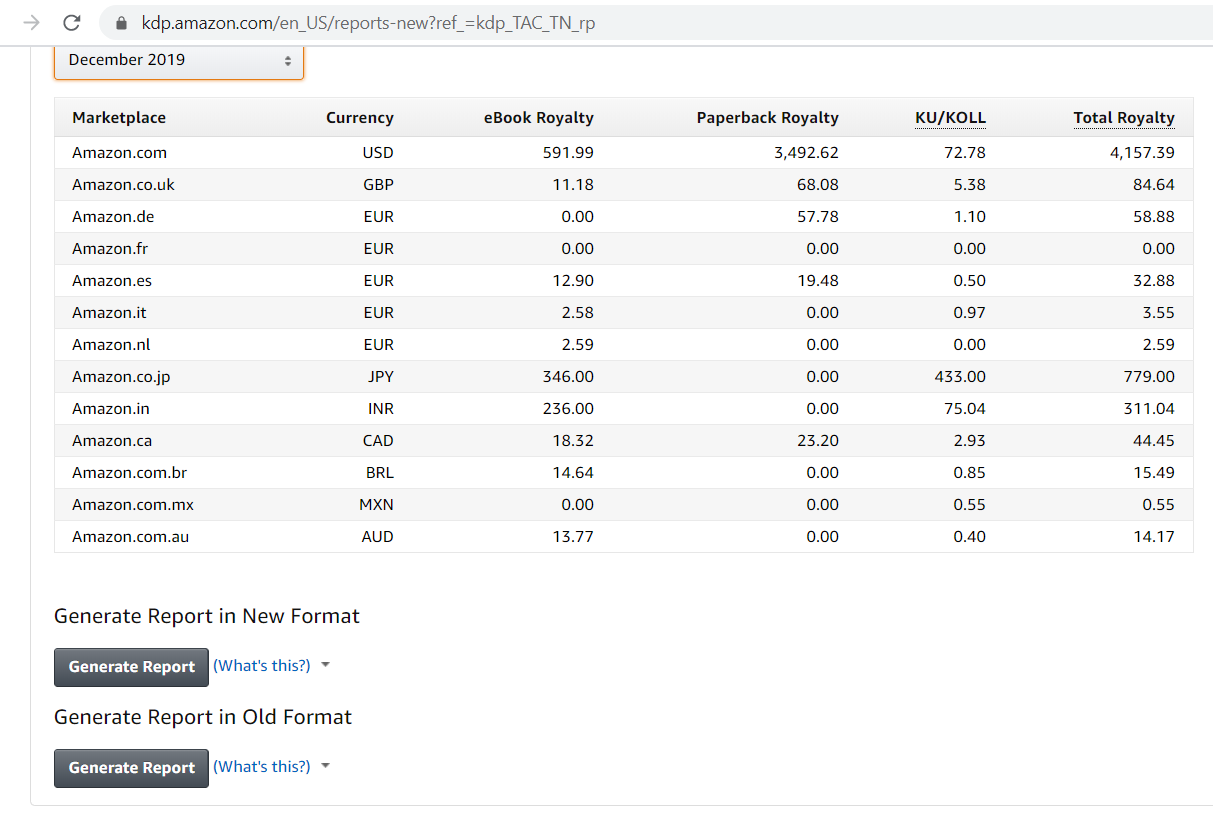The width and height of the screenshot is (1213, 826).
Task: Click the padlock site info icon
Action: point(123,22)
